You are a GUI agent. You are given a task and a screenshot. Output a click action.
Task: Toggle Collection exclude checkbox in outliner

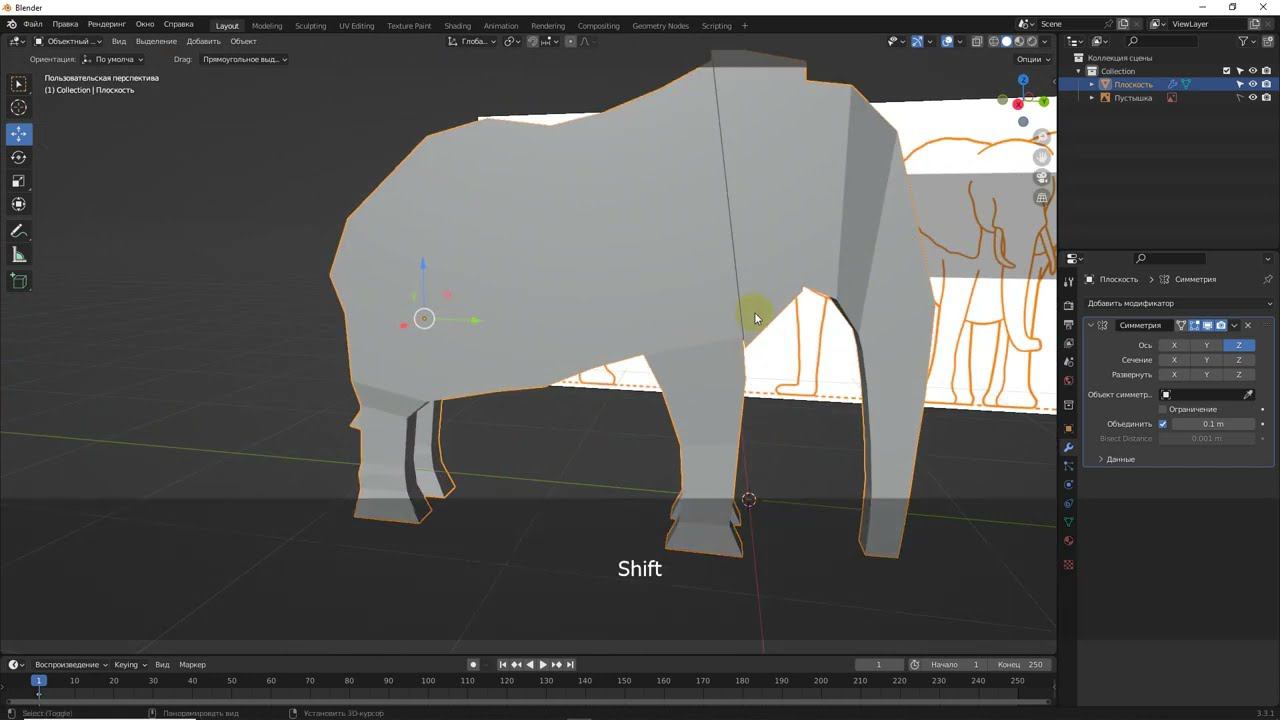tap(1227, 71)
